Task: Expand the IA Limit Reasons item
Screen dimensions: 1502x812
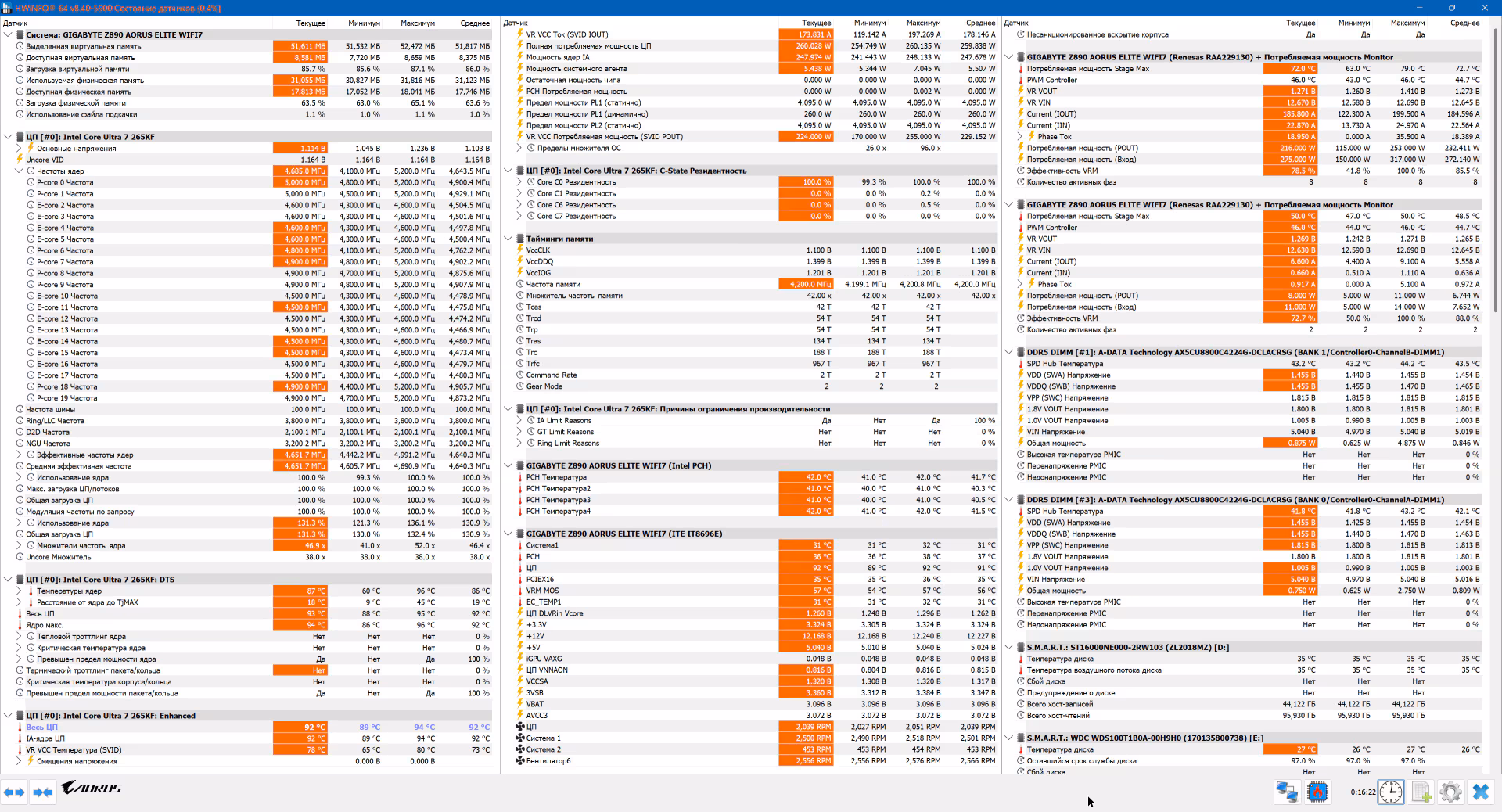Action: click(519, 420)
